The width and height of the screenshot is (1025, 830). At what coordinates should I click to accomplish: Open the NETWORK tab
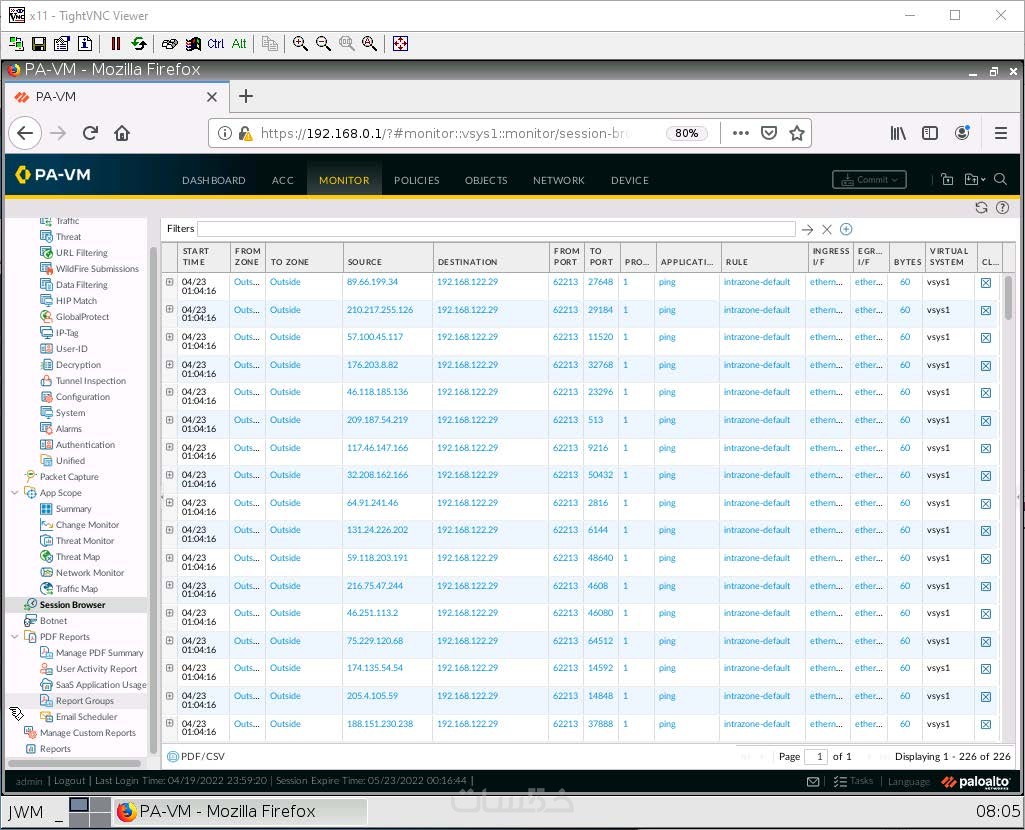click(x=558, y=180)
